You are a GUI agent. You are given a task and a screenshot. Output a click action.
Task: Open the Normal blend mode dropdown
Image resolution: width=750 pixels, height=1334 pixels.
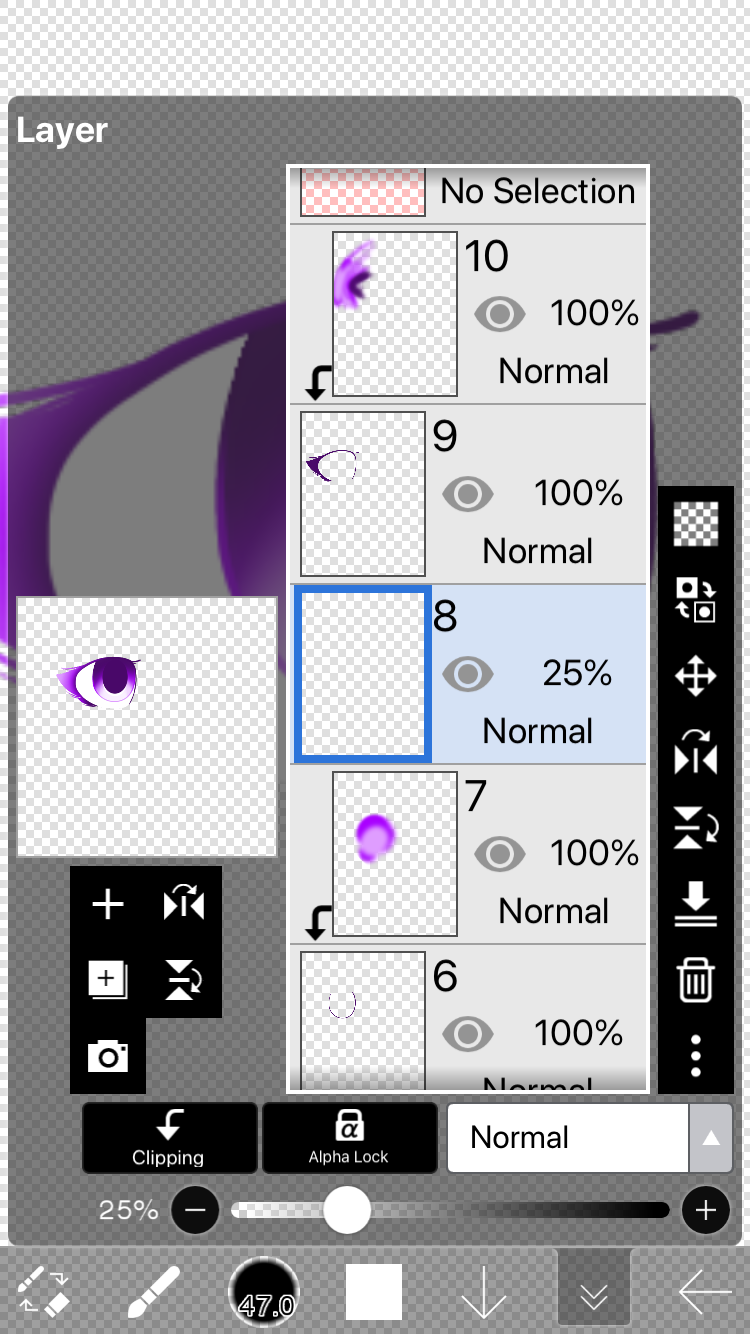click(568, 1138)
